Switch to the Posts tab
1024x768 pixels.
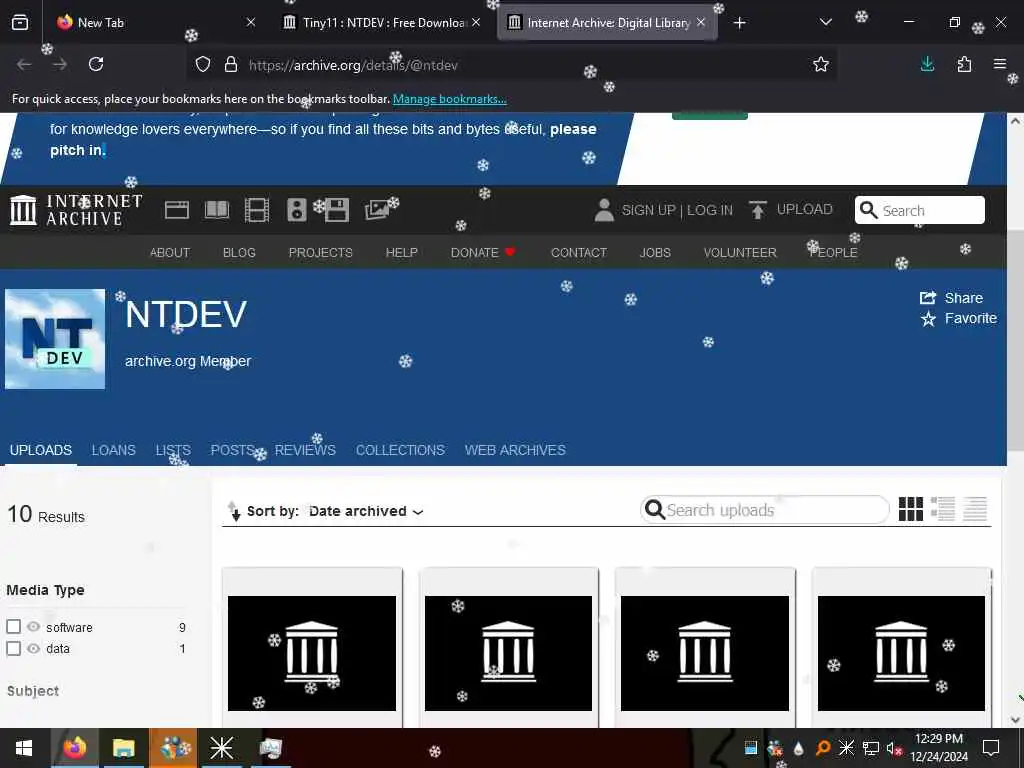pos(232,450)
